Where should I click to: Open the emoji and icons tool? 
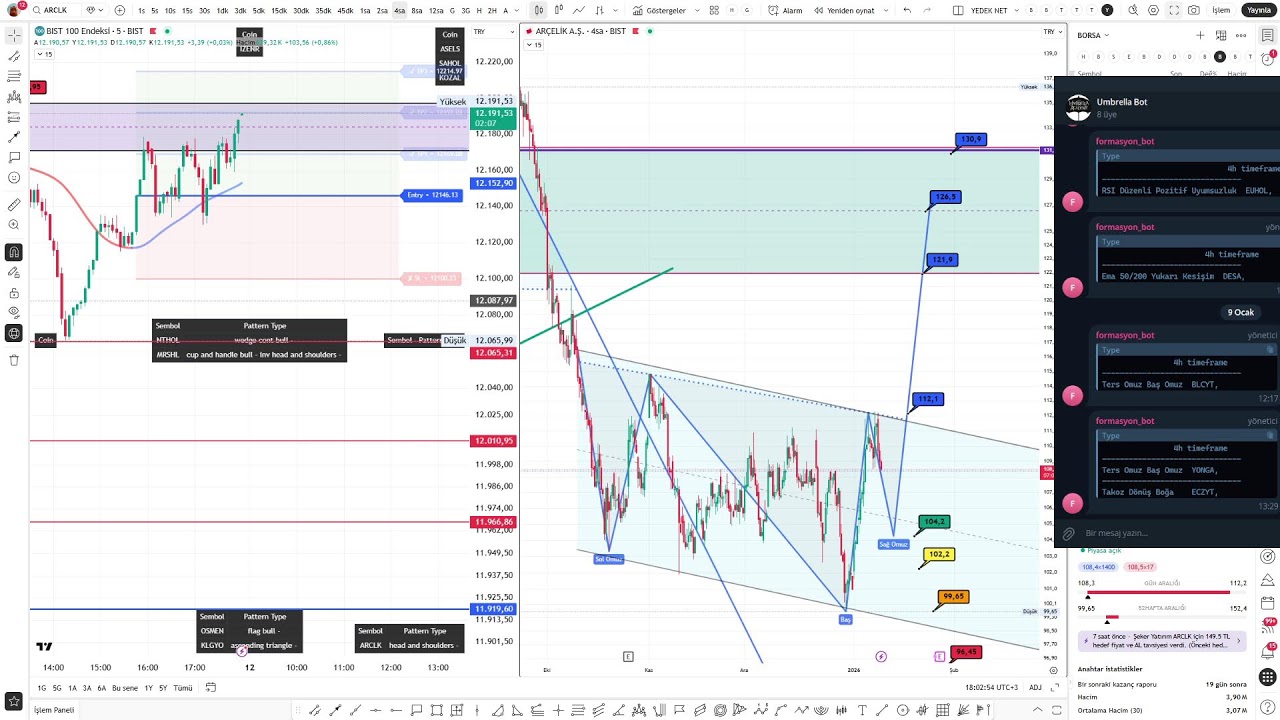point(14,178)
